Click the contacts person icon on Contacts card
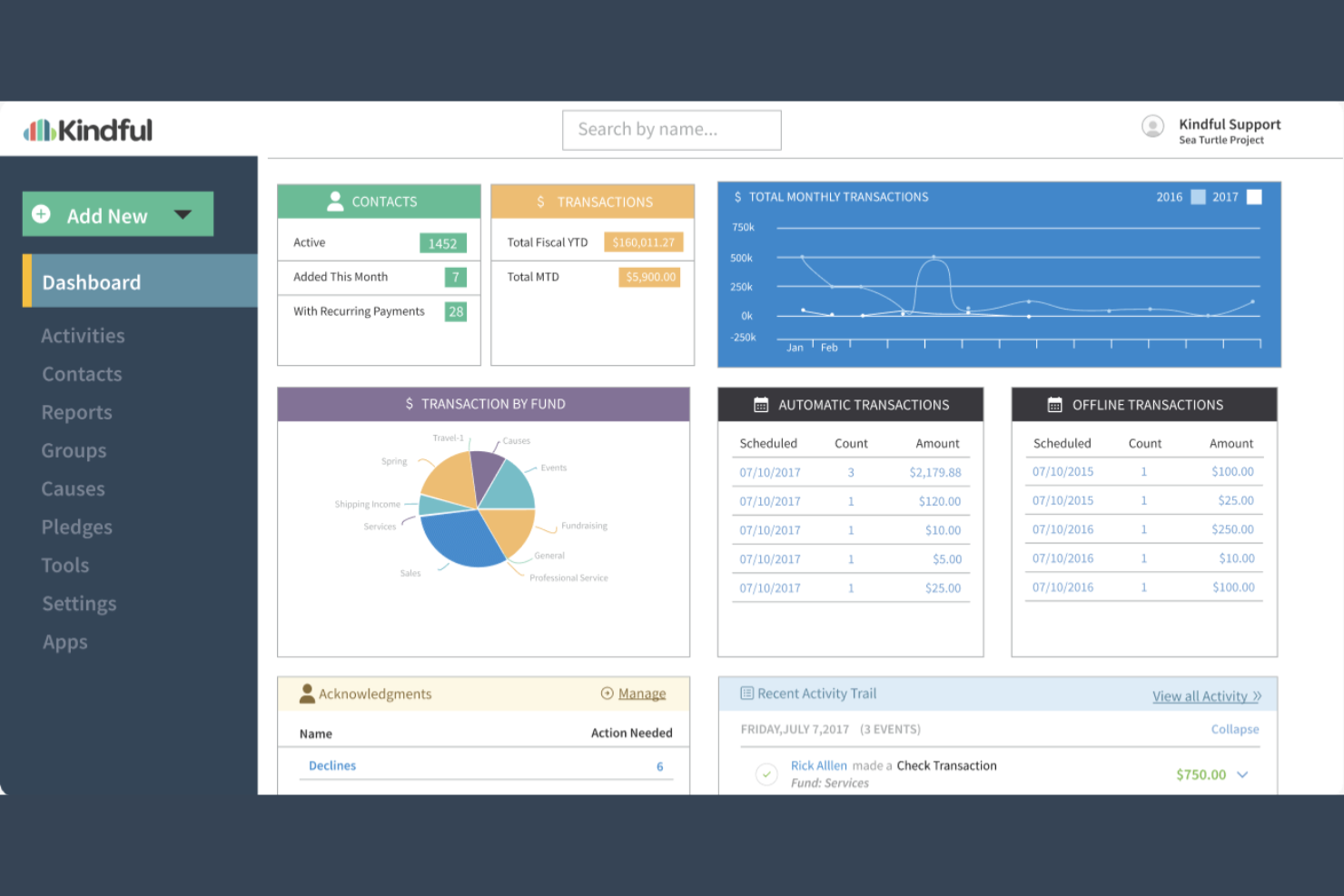This screenshot has width=1344, height=896. click(336, 201)
